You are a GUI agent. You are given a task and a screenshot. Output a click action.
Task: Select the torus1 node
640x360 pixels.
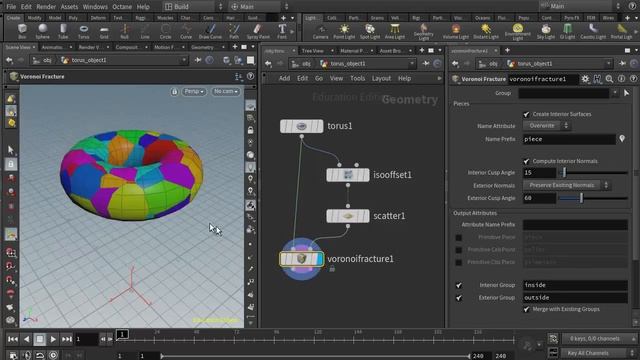coord(302,126)
